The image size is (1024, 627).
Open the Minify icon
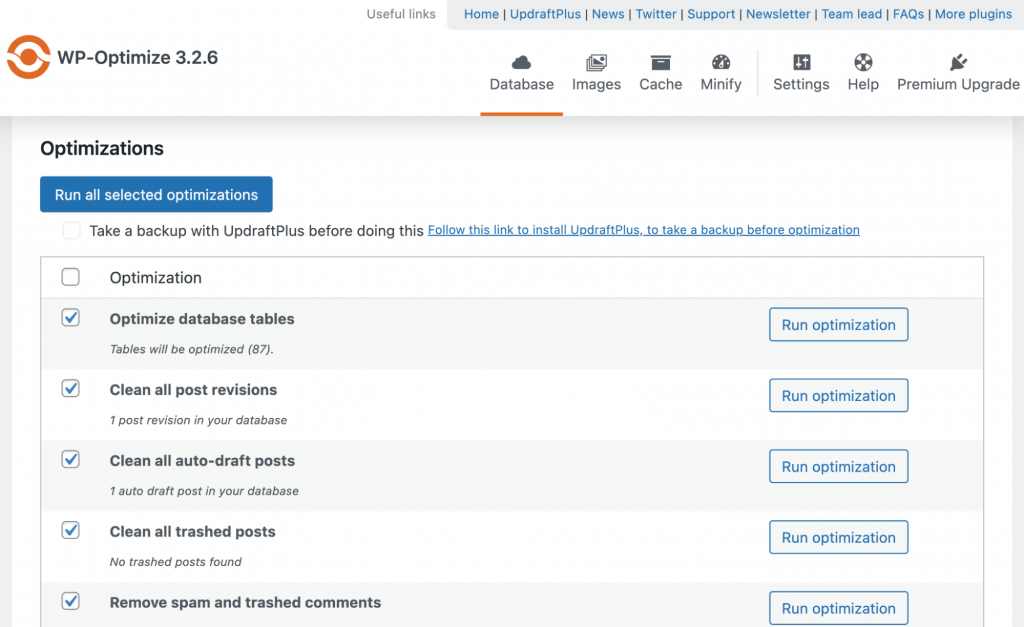720,63
